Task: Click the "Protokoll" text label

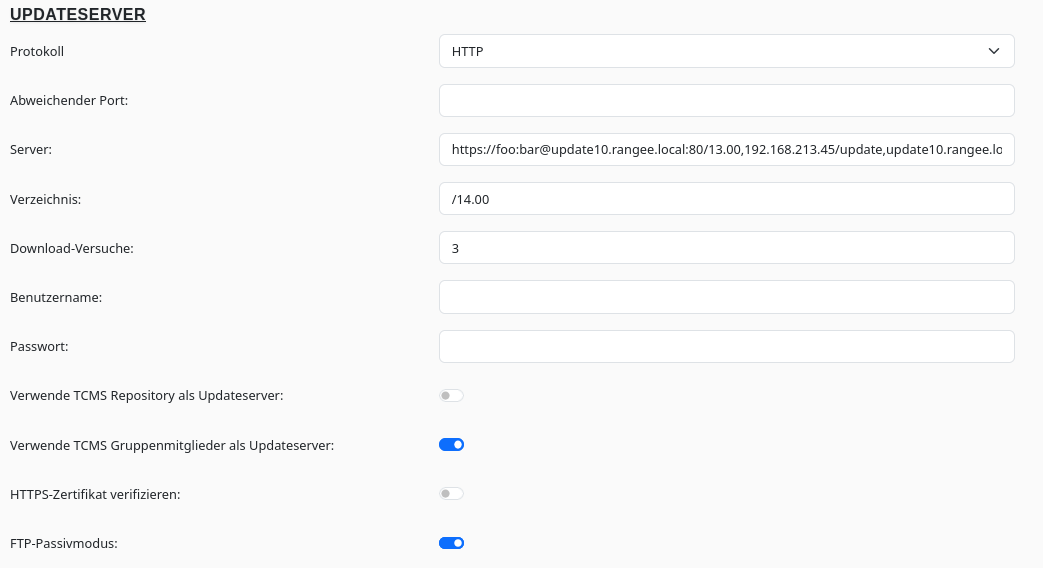Action: point(37,51)
